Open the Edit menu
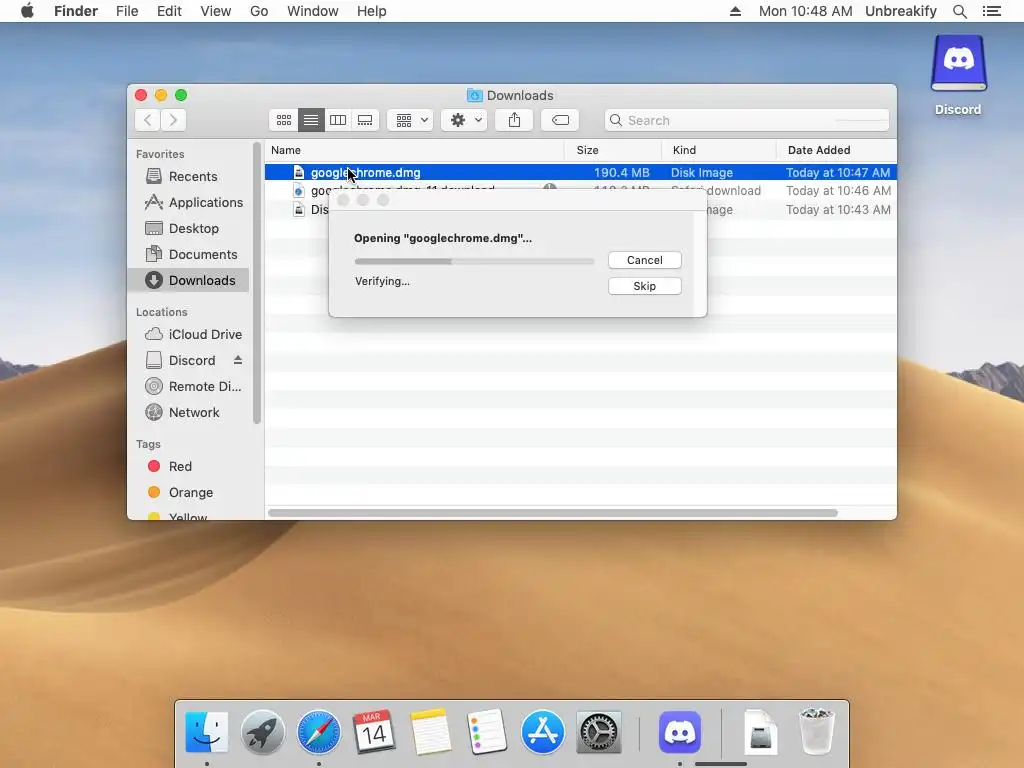 pyautogui.click(x=169, y=11)
